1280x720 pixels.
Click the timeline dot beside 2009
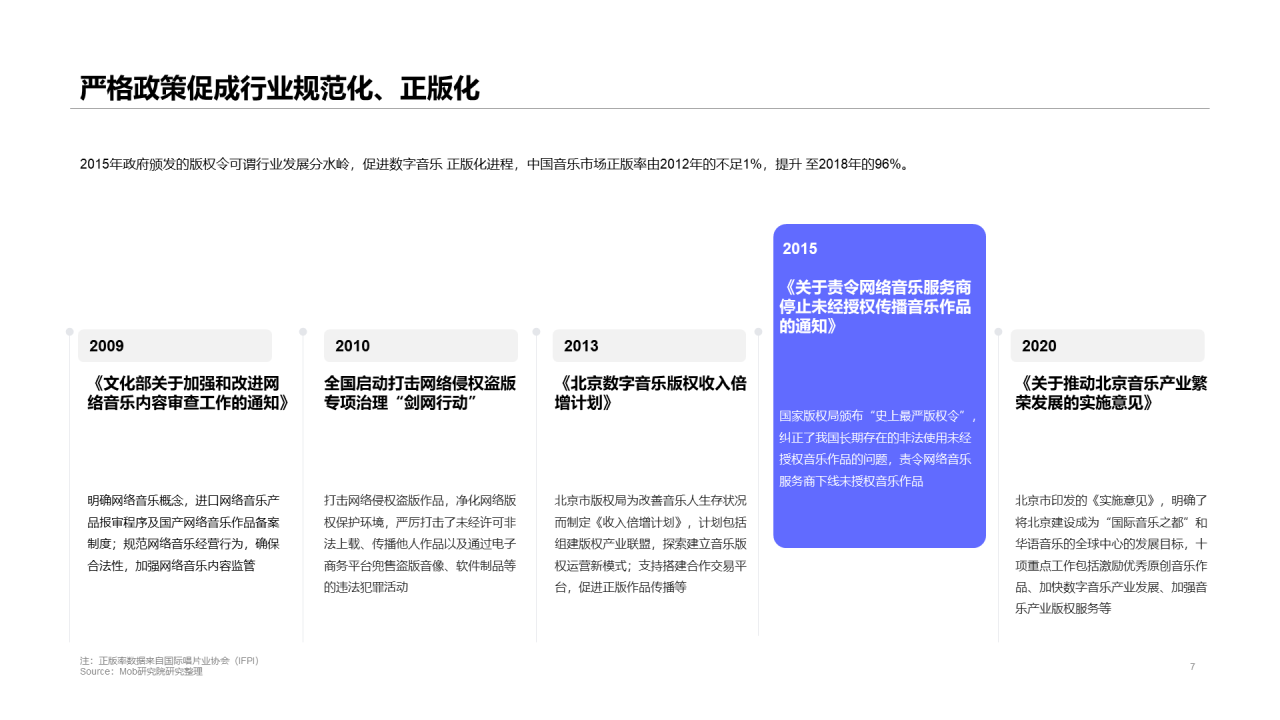[x=70, y=331]
